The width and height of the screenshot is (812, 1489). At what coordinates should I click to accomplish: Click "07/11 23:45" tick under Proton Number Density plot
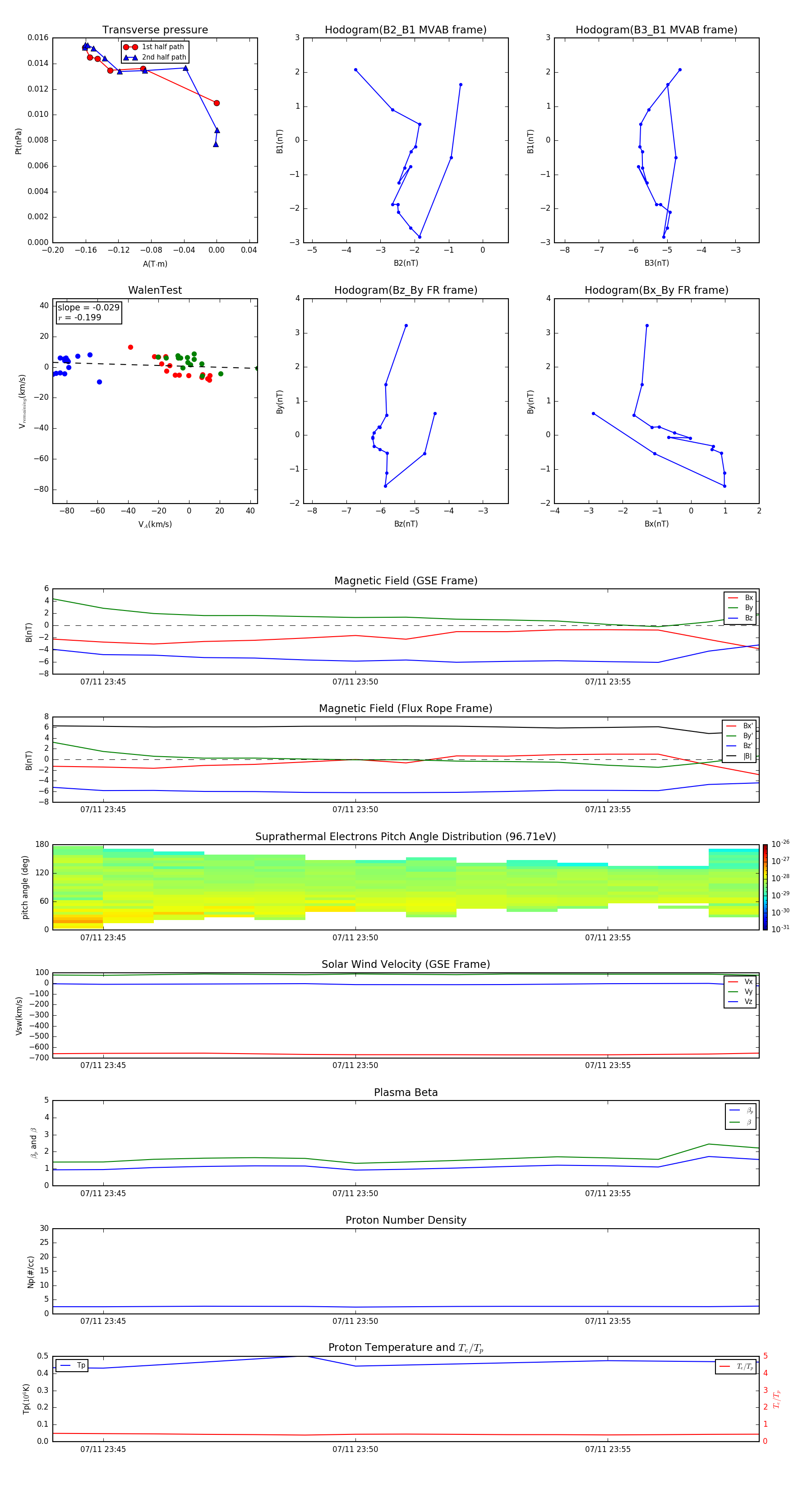(103, 1321)
